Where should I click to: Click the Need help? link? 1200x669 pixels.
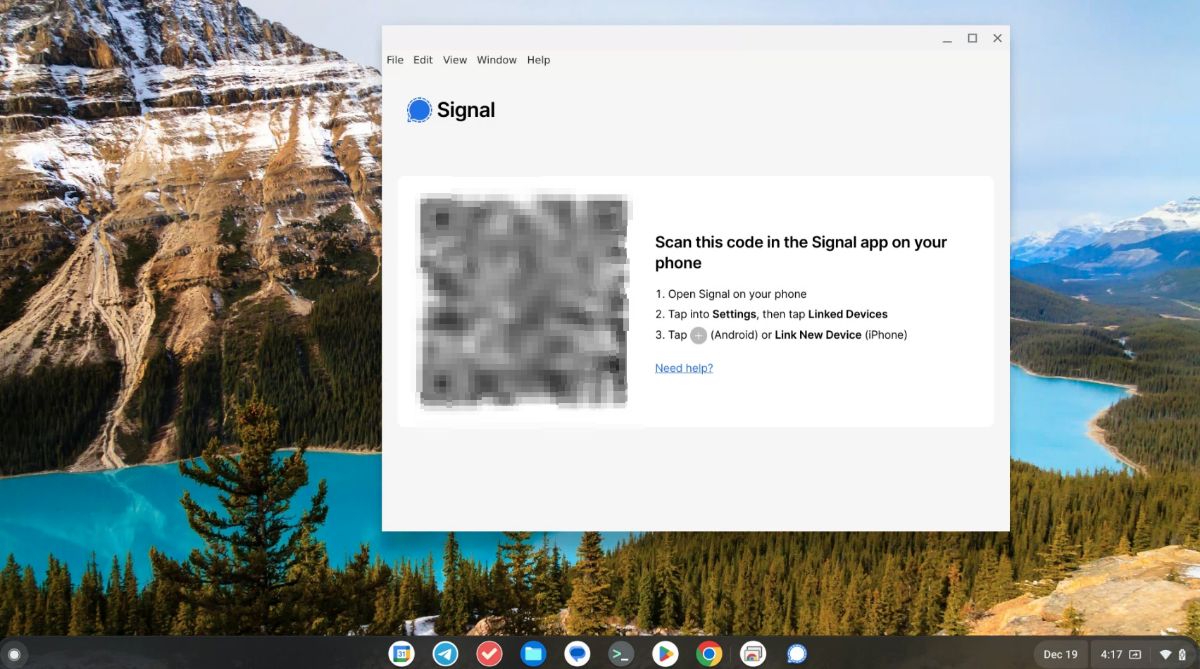pos(684,368)
